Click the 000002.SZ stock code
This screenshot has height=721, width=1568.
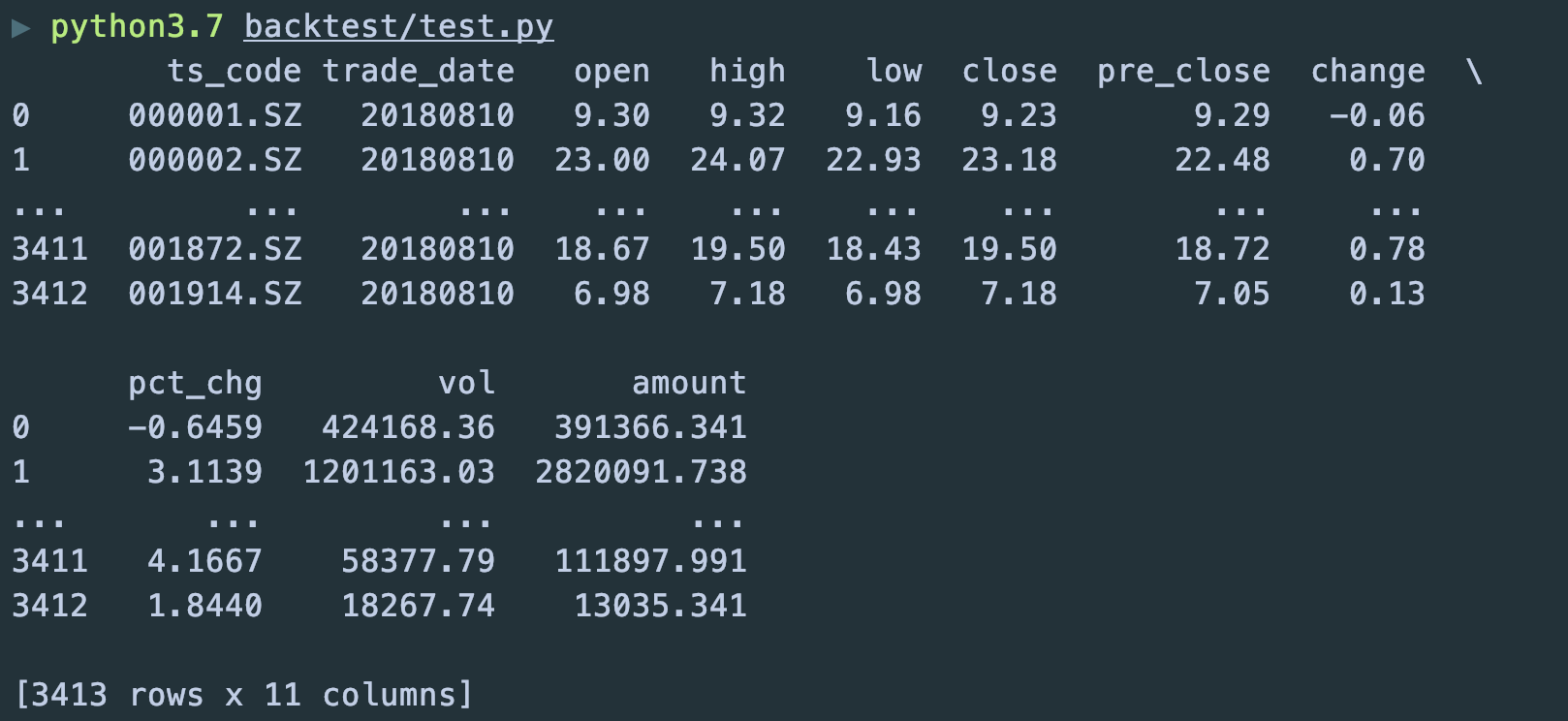click(x=214, y=160)
